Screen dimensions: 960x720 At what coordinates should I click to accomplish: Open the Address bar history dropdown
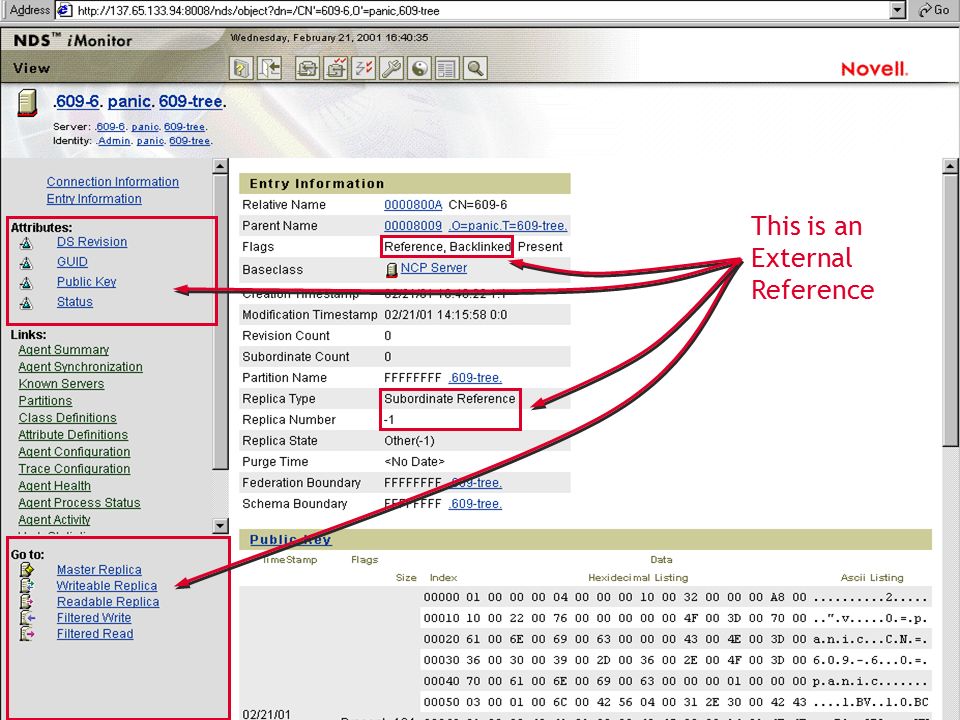898,10
